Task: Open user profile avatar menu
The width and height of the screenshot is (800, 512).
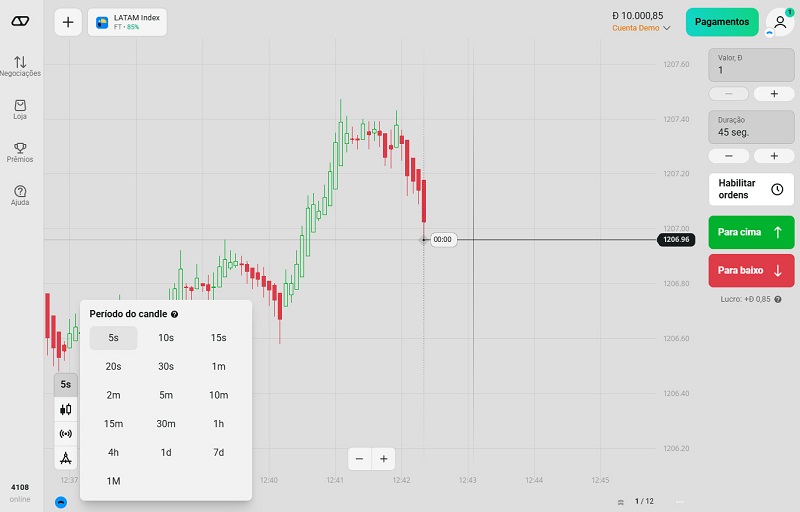Action: coord(779,22)
